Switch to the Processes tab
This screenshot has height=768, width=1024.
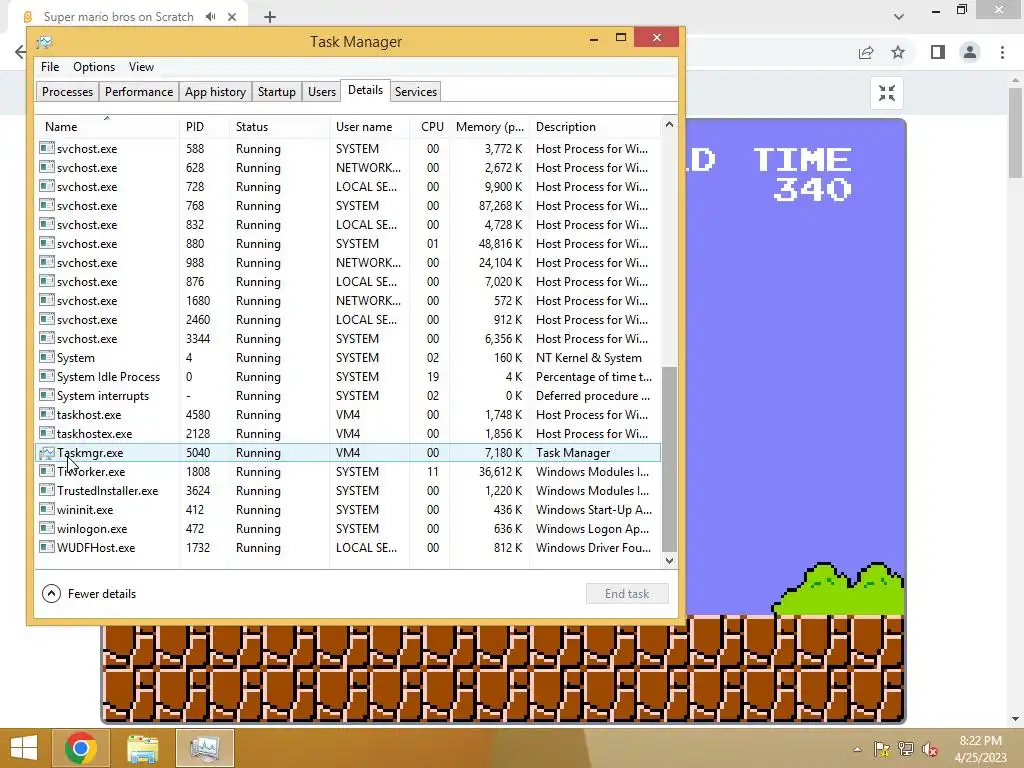point(67,91)
